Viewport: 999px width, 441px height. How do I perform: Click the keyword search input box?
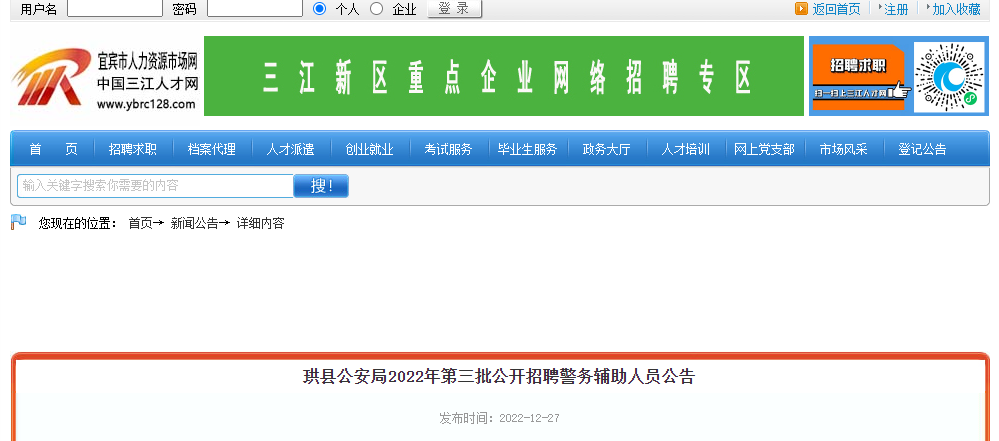click(155, 186)
